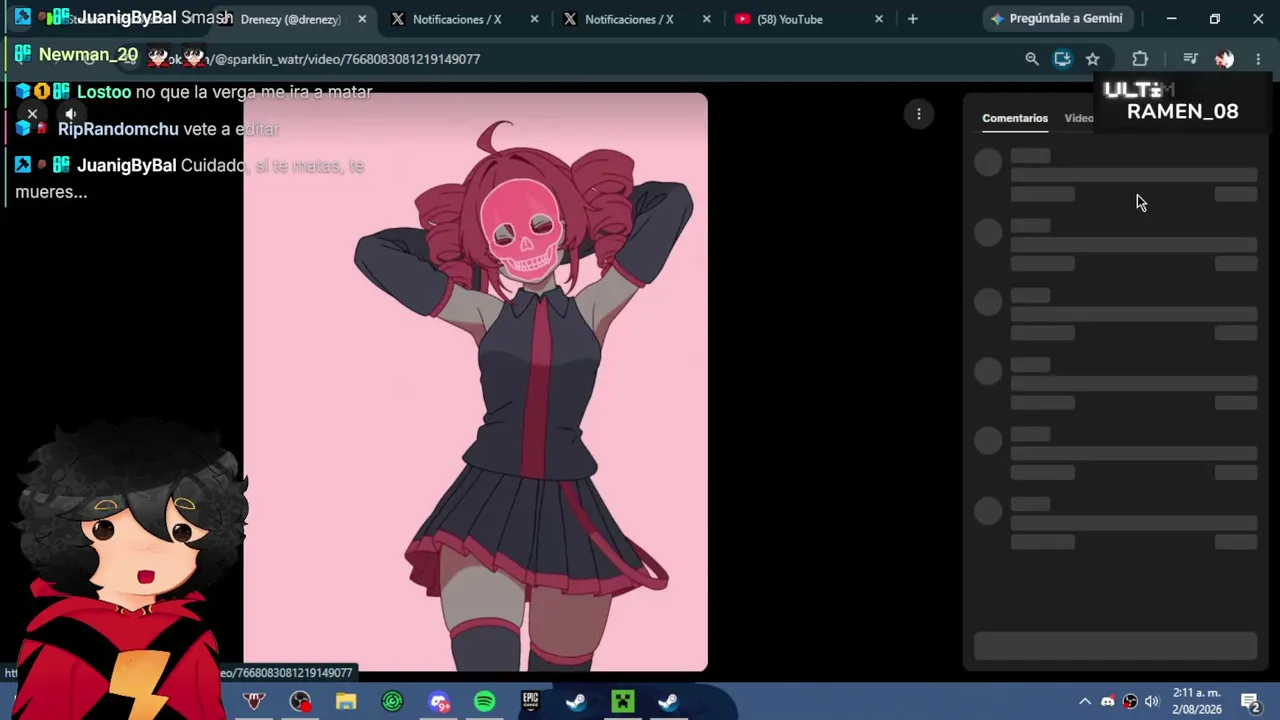Close the second Notificaciones / X tab
Image resolution: width=1280 pixels, height=720 pixels.
[707, 19]
